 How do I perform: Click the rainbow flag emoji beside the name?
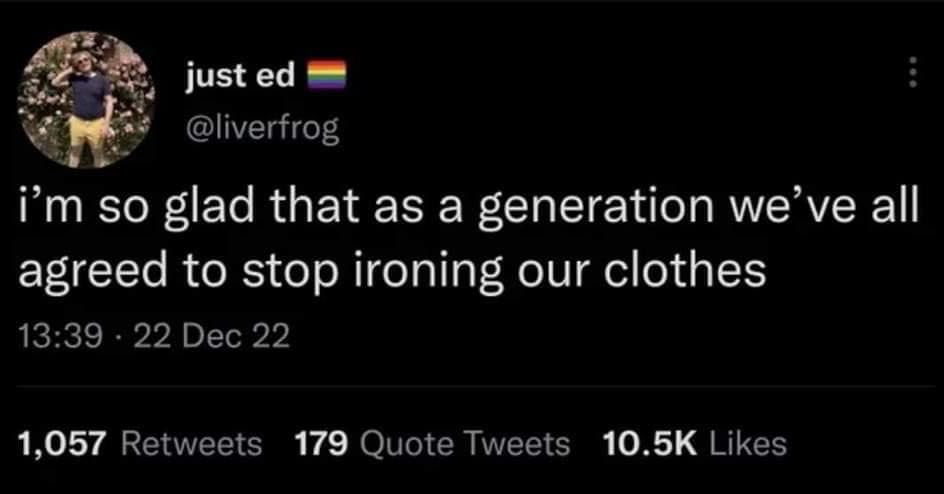[324, 77]
